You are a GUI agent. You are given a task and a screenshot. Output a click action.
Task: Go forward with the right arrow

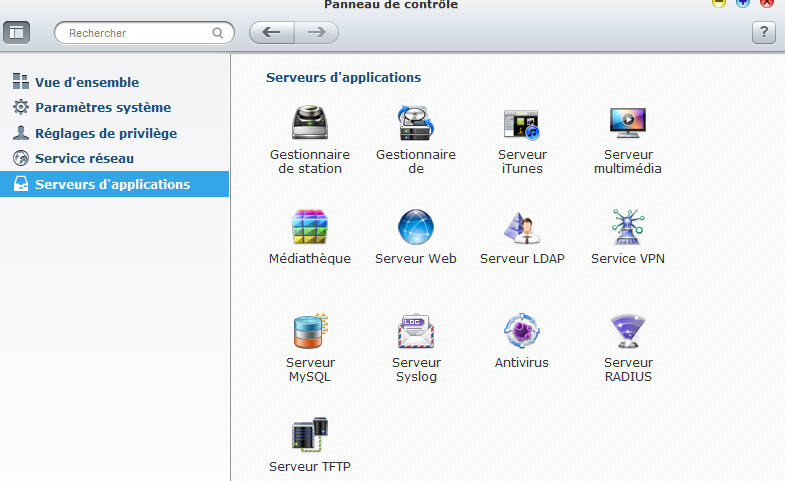tap(316, 33)
